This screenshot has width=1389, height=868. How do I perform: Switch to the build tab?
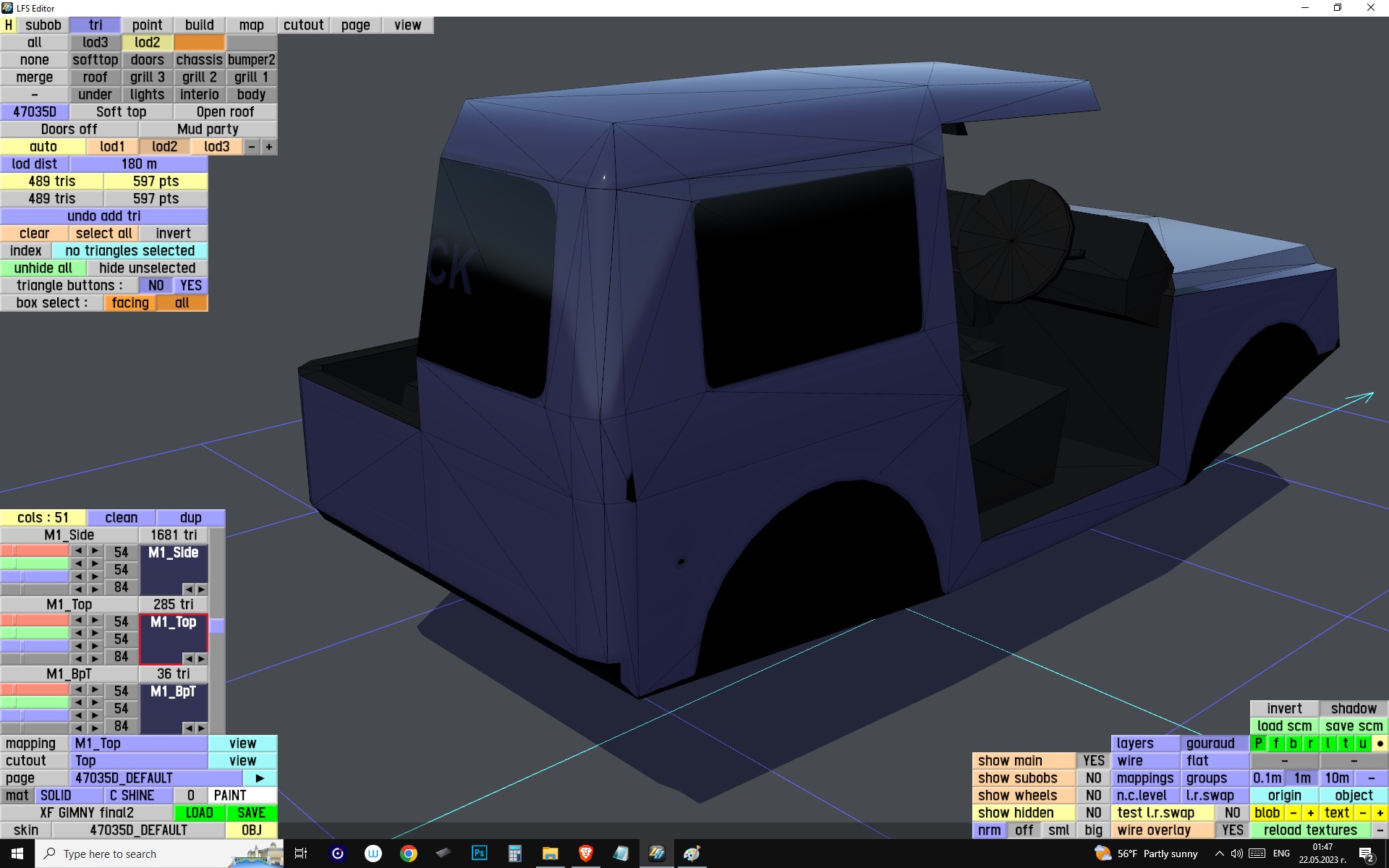pos(199,25)
